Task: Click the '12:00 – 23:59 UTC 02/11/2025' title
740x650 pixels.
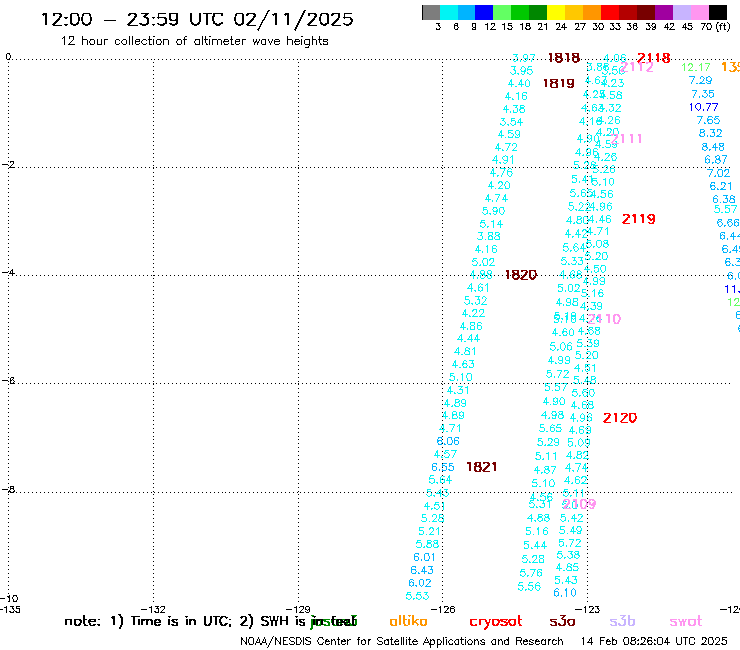Action: click(x=197, y=19)
